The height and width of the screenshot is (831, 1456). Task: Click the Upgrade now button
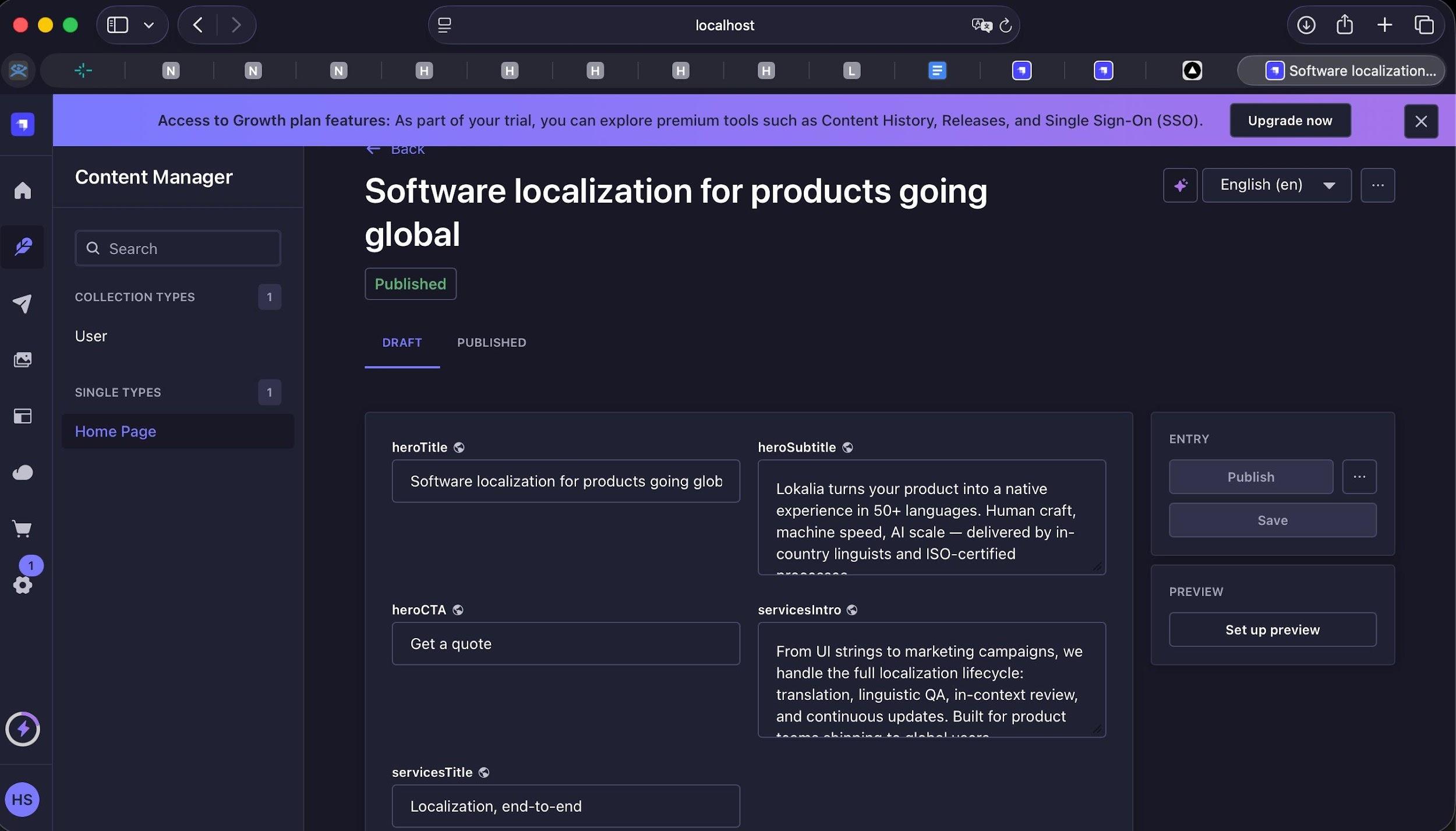pyautogui.click(x=1290, y=121)
